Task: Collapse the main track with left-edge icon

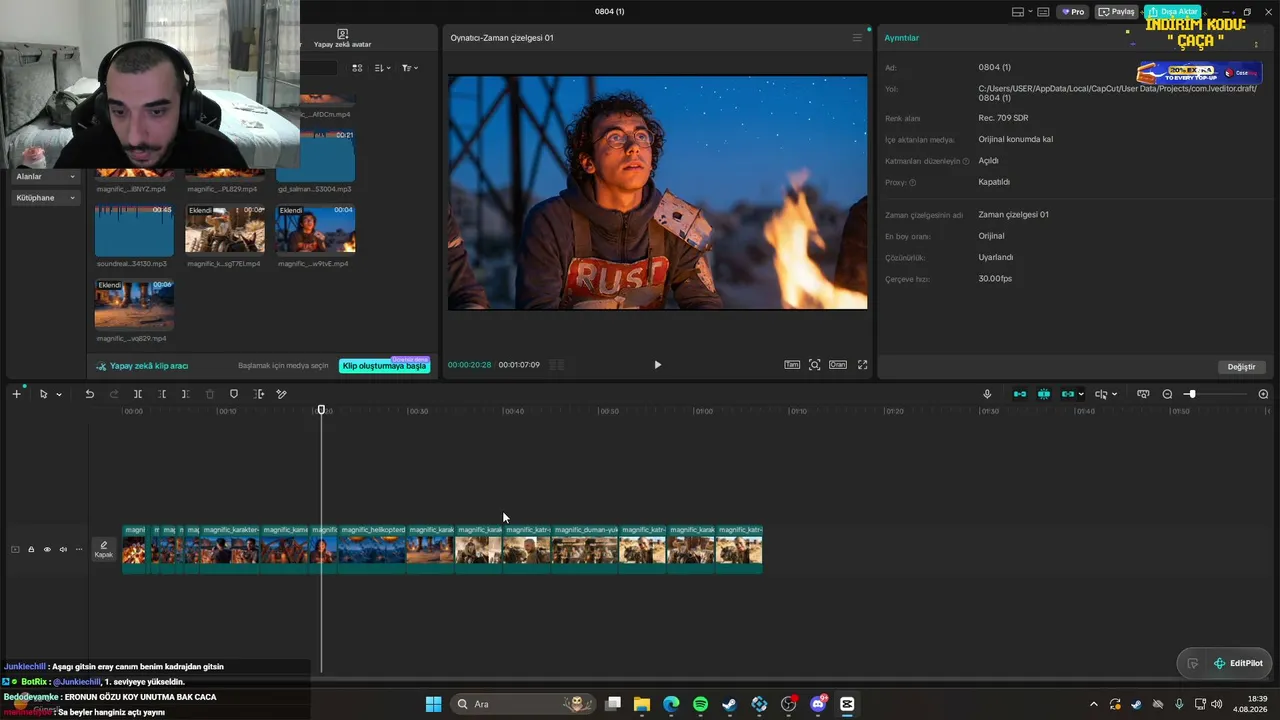Action: (15, 549)
